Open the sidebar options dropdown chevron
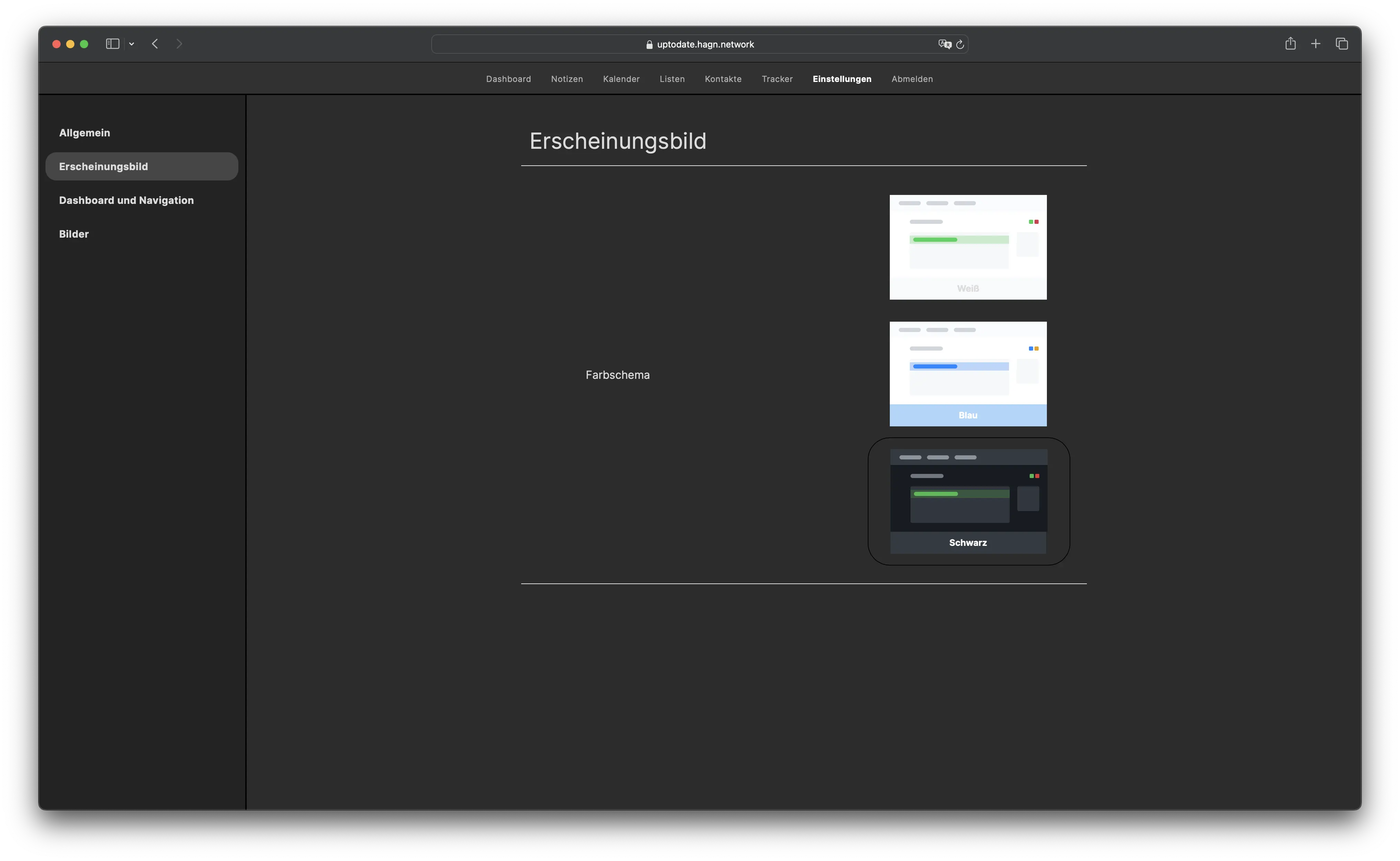1400x861 pixels. [132, 44]
